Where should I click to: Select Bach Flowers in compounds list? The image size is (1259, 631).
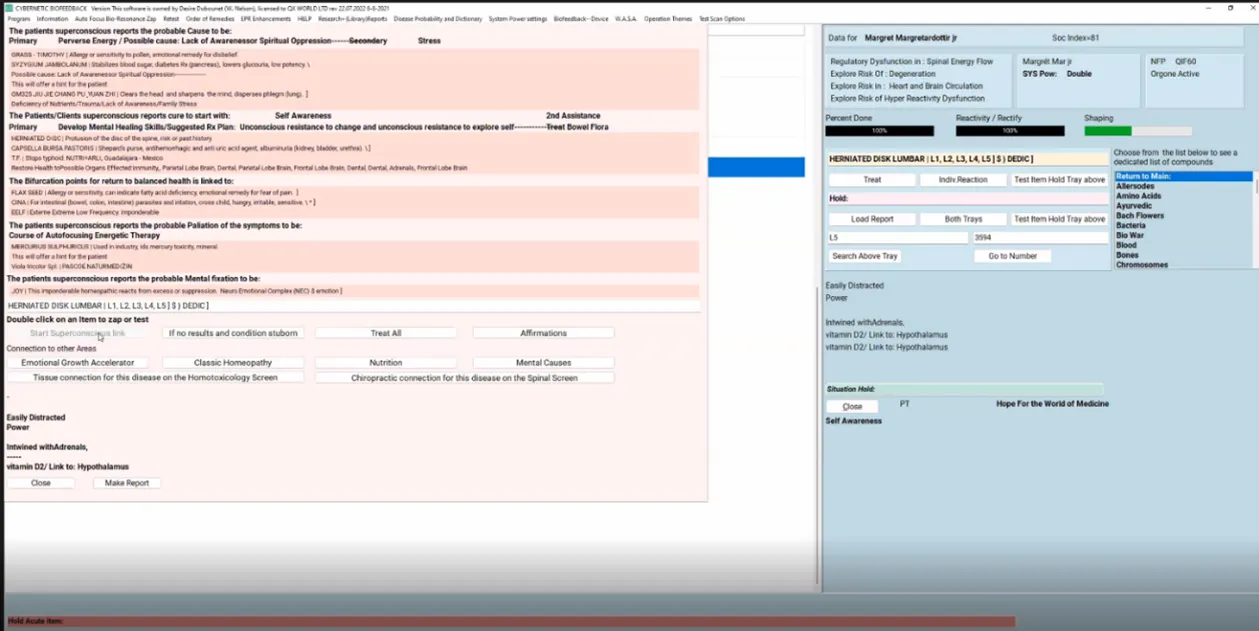click(x=1139, y=216)
